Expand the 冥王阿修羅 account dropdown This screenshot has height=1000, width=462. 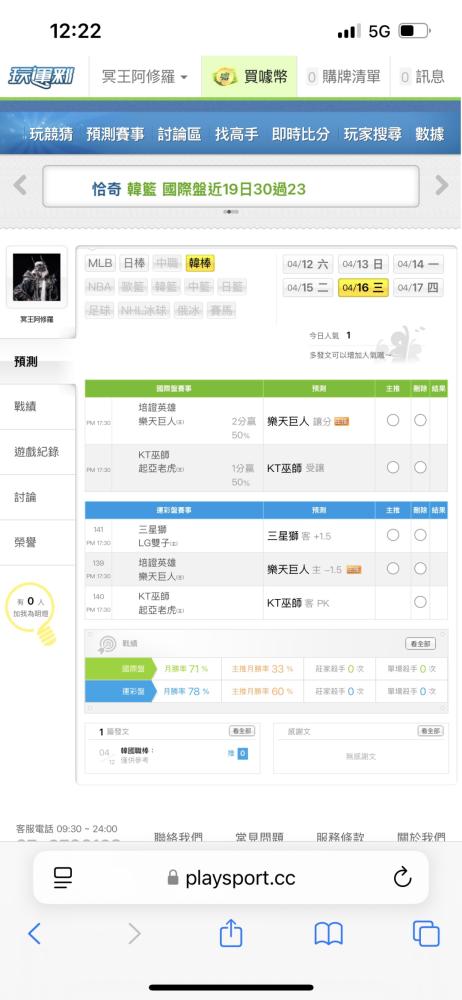coord(145,77)
